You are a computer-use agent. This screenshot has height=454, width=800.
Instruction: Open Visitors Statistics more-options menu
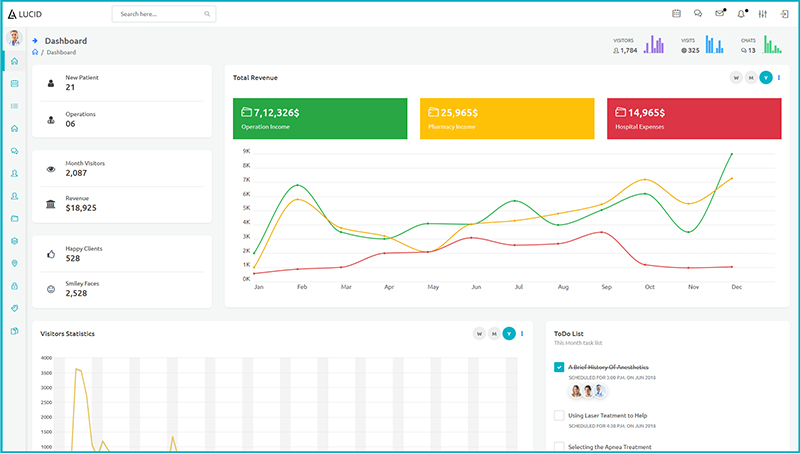tap(522, 333)
